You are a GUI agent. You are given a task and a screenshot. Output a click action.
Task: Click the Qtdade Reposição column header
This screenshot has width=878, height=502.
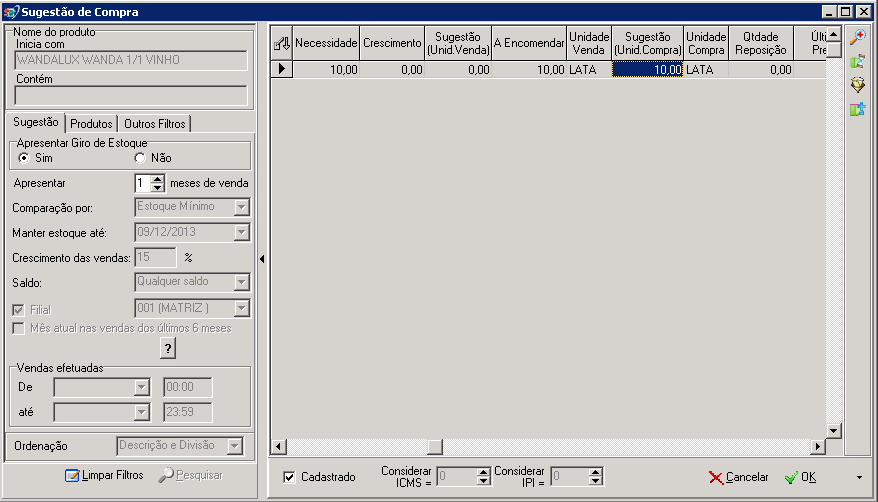761,43
